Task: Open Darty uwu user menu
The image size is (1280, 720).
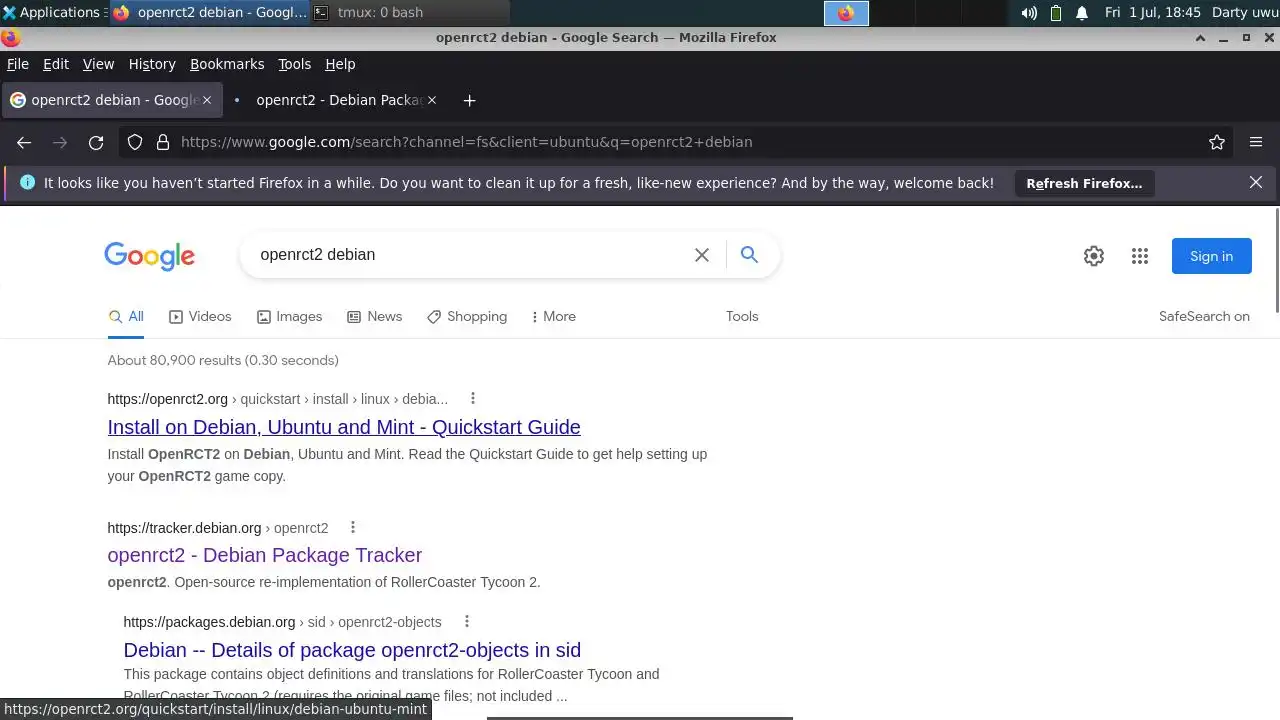Action: coord(1244,12)
